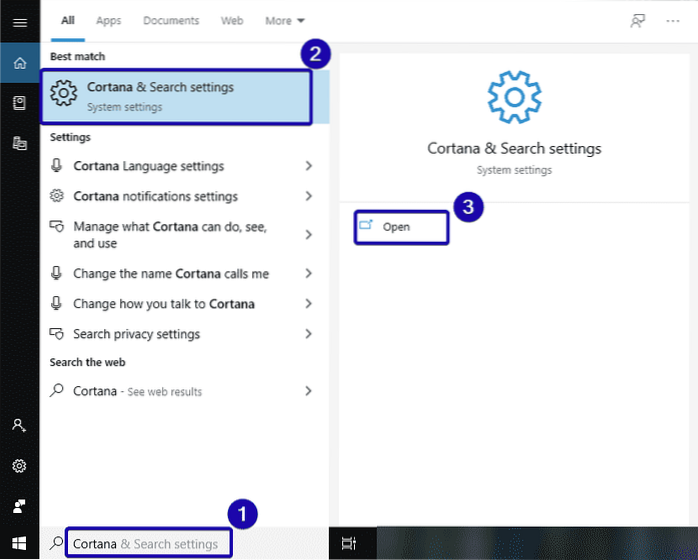
Task: Select the Home icon in left sidebar
Action: tap(19, 63)
